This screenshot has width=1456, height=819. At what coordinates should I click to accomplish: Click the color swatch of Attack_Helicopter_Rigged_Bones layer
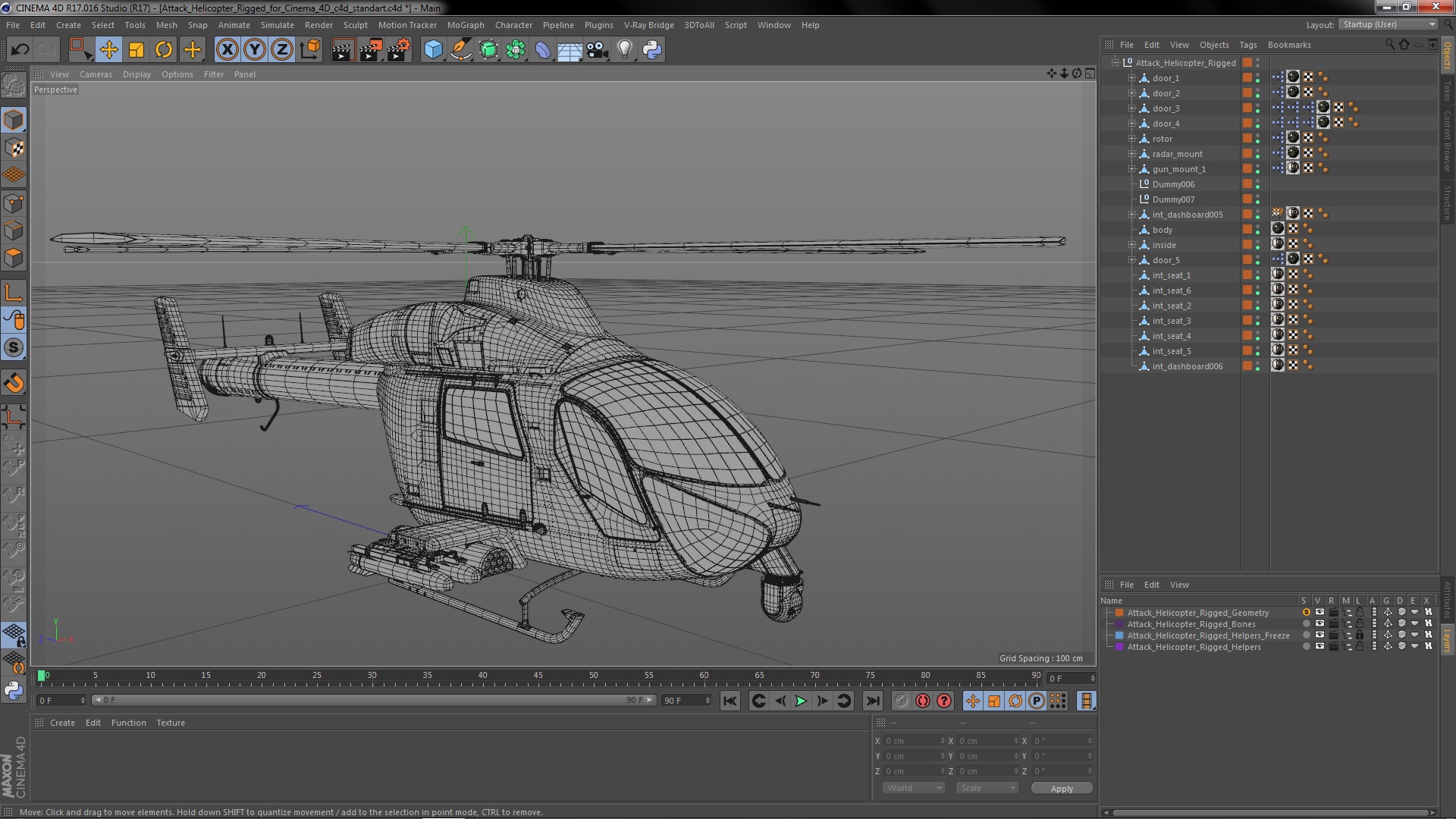tap(1119, 624)
